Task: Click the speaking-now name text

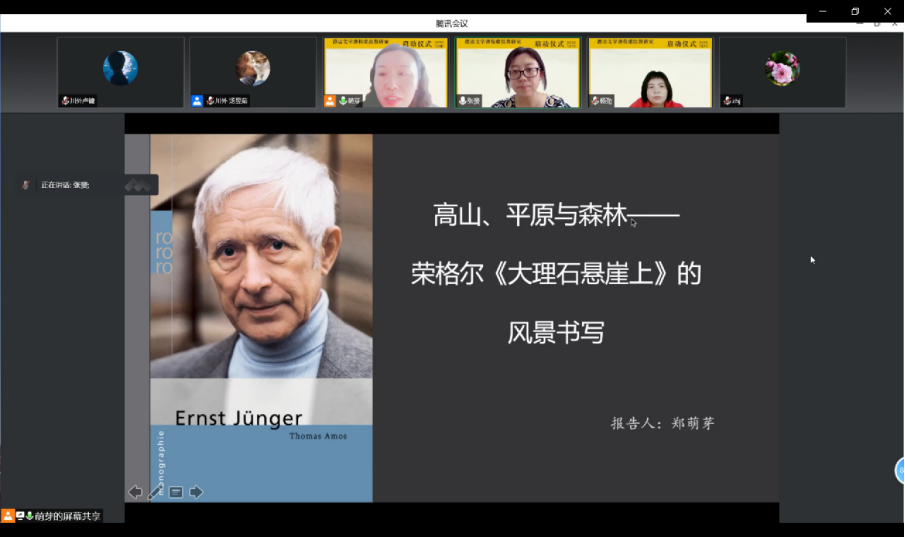Action: (65, 185)
